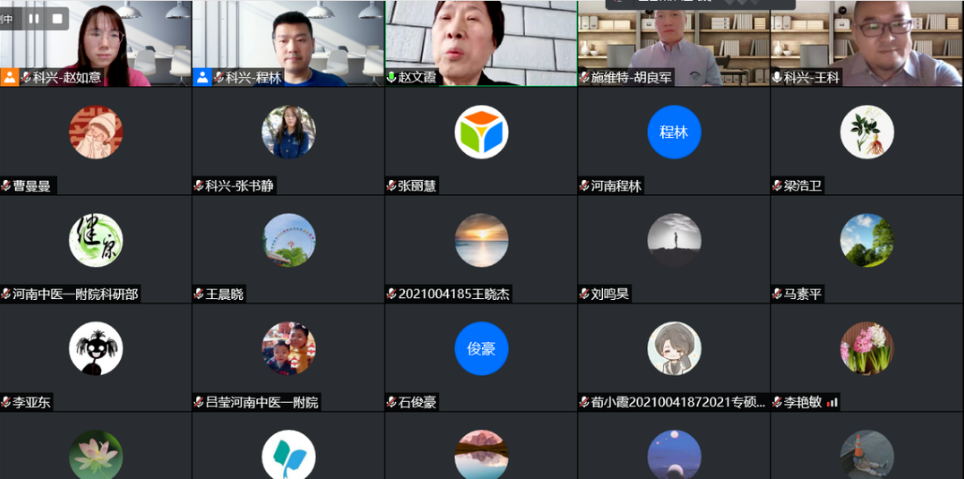964x479 pixels.
Task: Select the blue 俊豪 avatar for 石俊豪
Action: pyautogui.click(x=481, y=348)
